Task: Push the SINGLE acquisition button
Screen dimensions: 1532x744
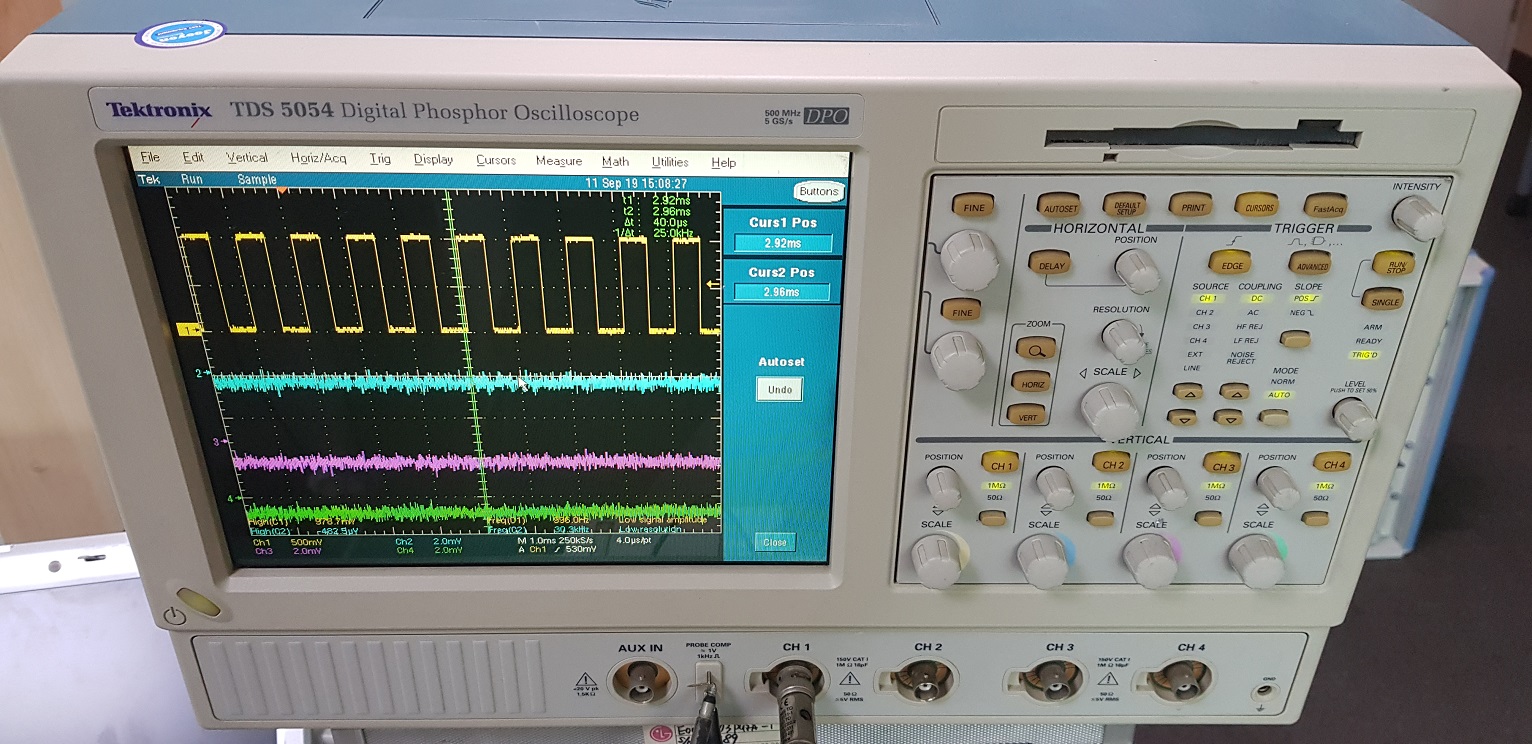Action: point(1385,301)
